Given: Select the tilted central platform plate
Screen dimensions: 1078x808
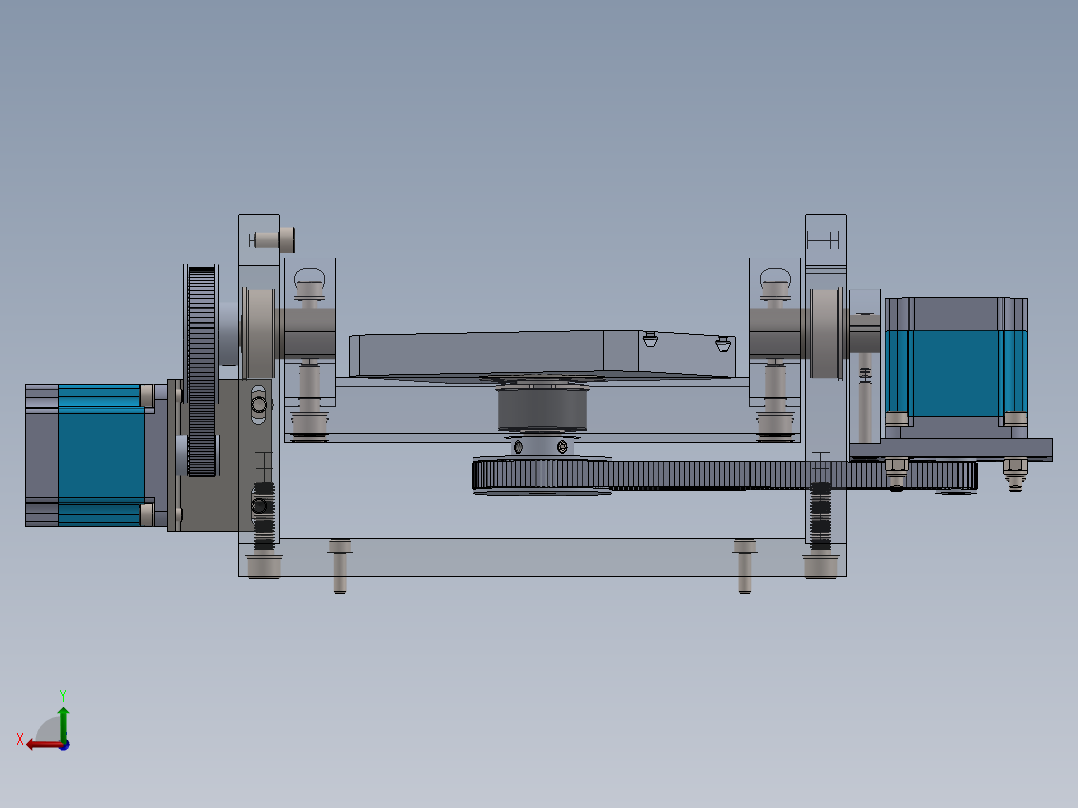Looking at the screenshot, I should coord(542,354).
